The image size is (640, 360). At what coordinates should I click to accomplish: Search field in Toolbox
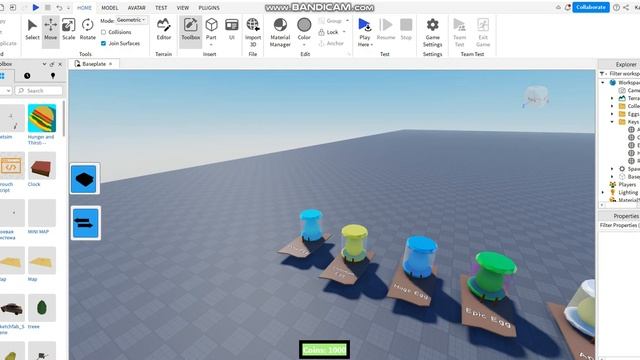tap(39, 91)
